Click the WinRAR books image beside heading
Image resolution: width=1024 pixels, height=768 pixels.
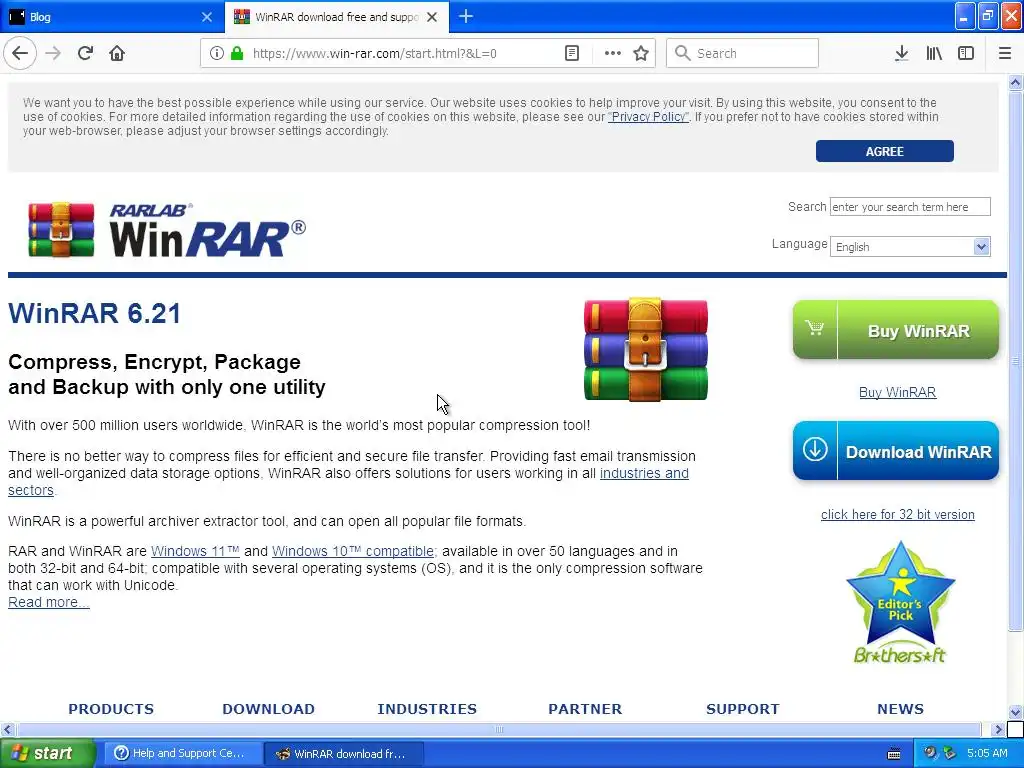(x=645, y=349)
